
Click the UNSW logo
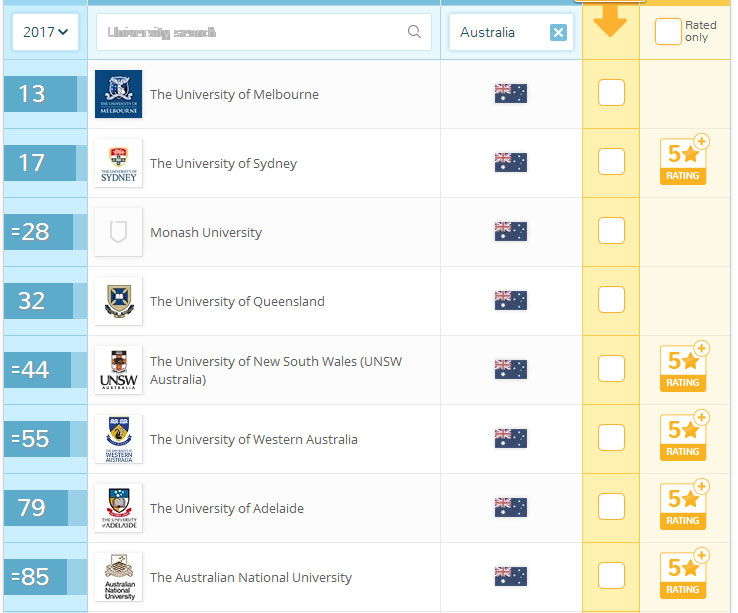118,370
